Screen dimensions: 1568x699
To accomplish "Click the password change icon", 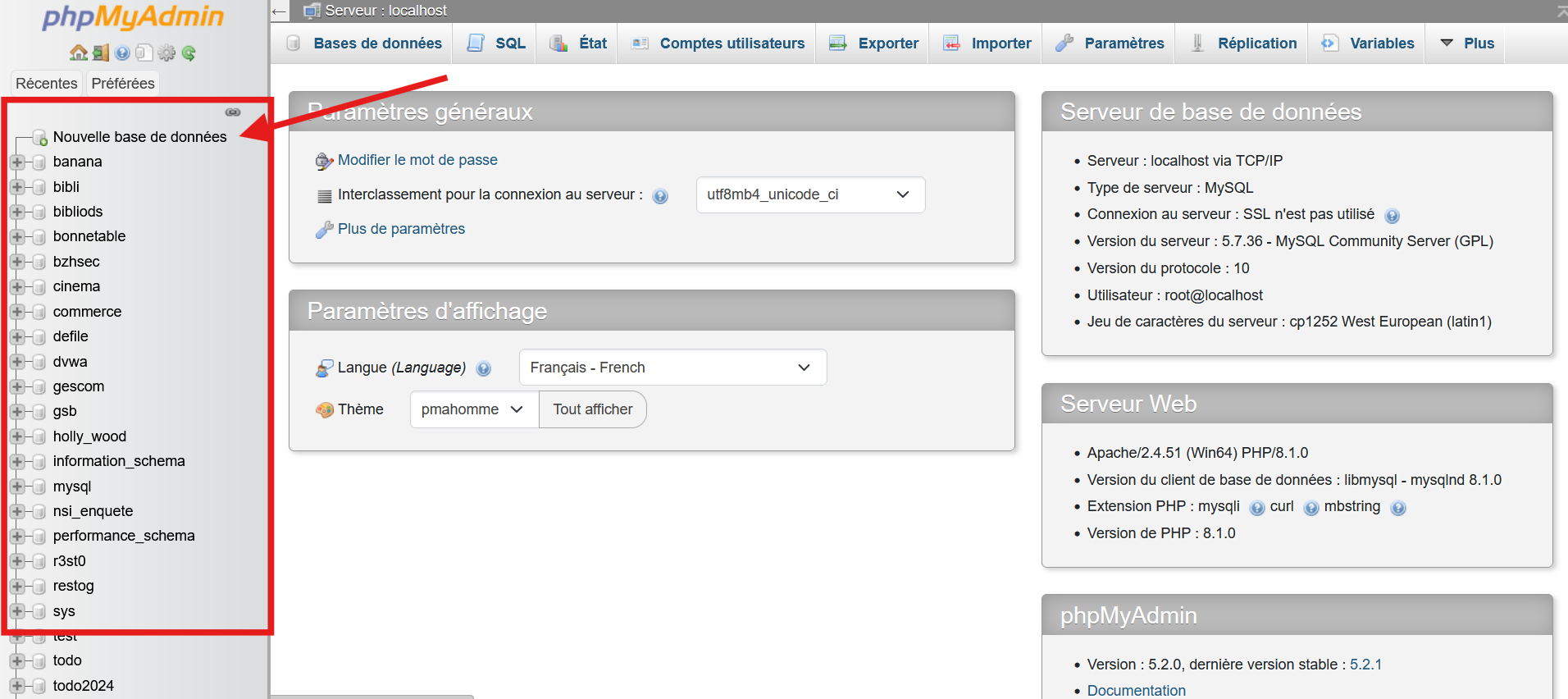I will click(324, 161).
